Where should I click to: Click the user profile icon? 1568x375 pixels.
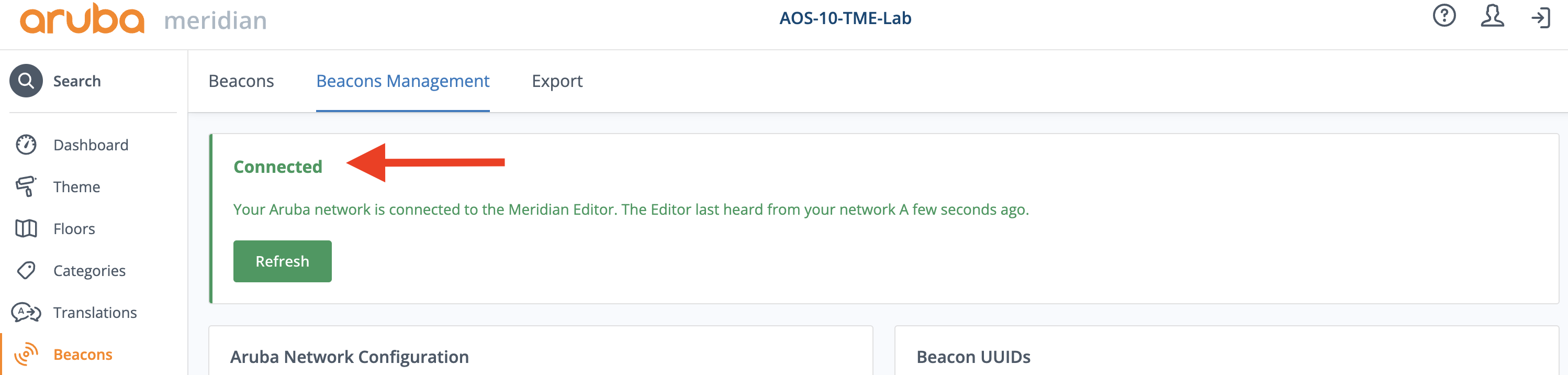click(x=1492, y=16)
